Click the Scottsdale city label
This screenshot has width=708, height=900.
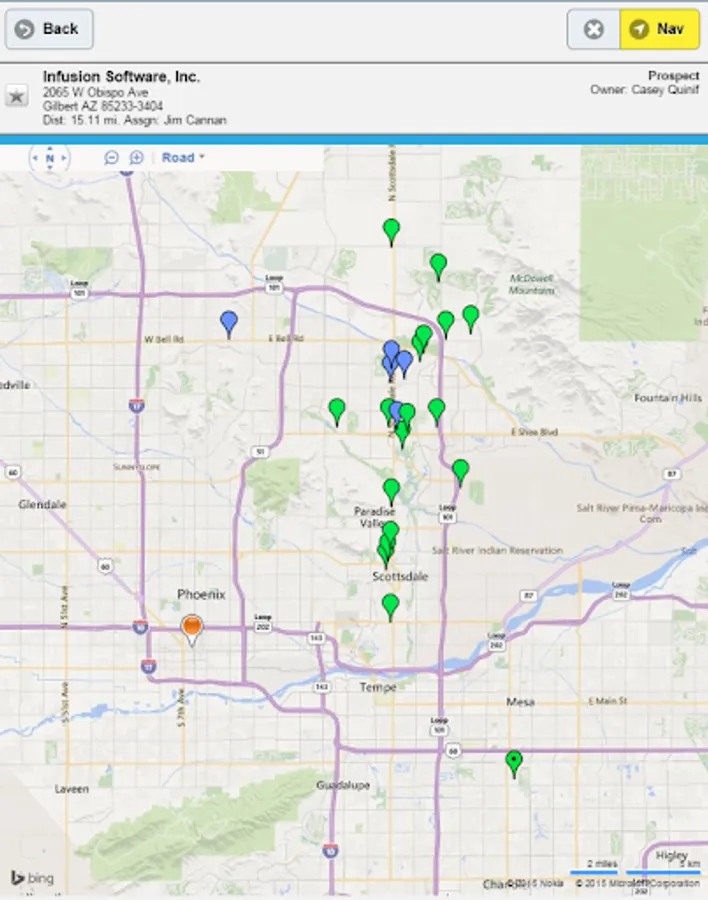400,576
